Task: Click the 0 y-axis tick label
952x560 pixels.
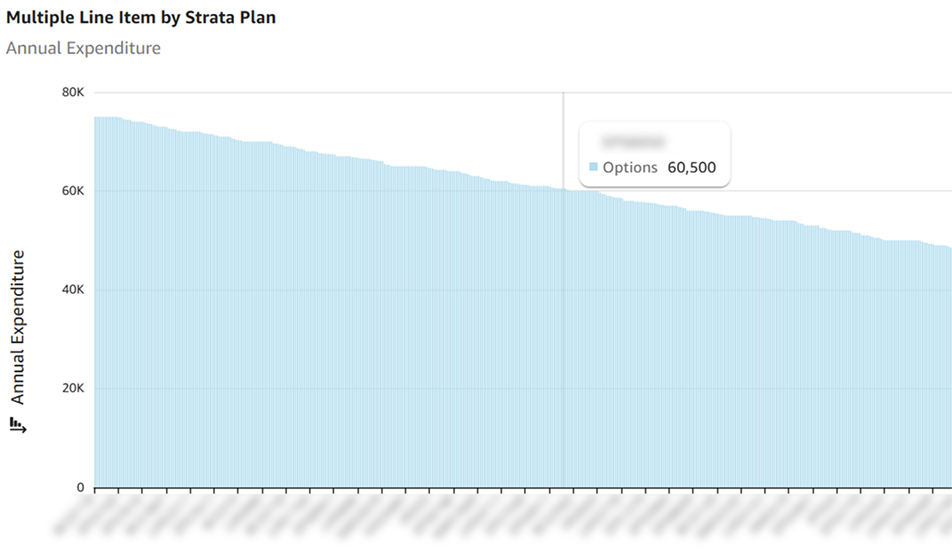Action: (x=80, y=488)
